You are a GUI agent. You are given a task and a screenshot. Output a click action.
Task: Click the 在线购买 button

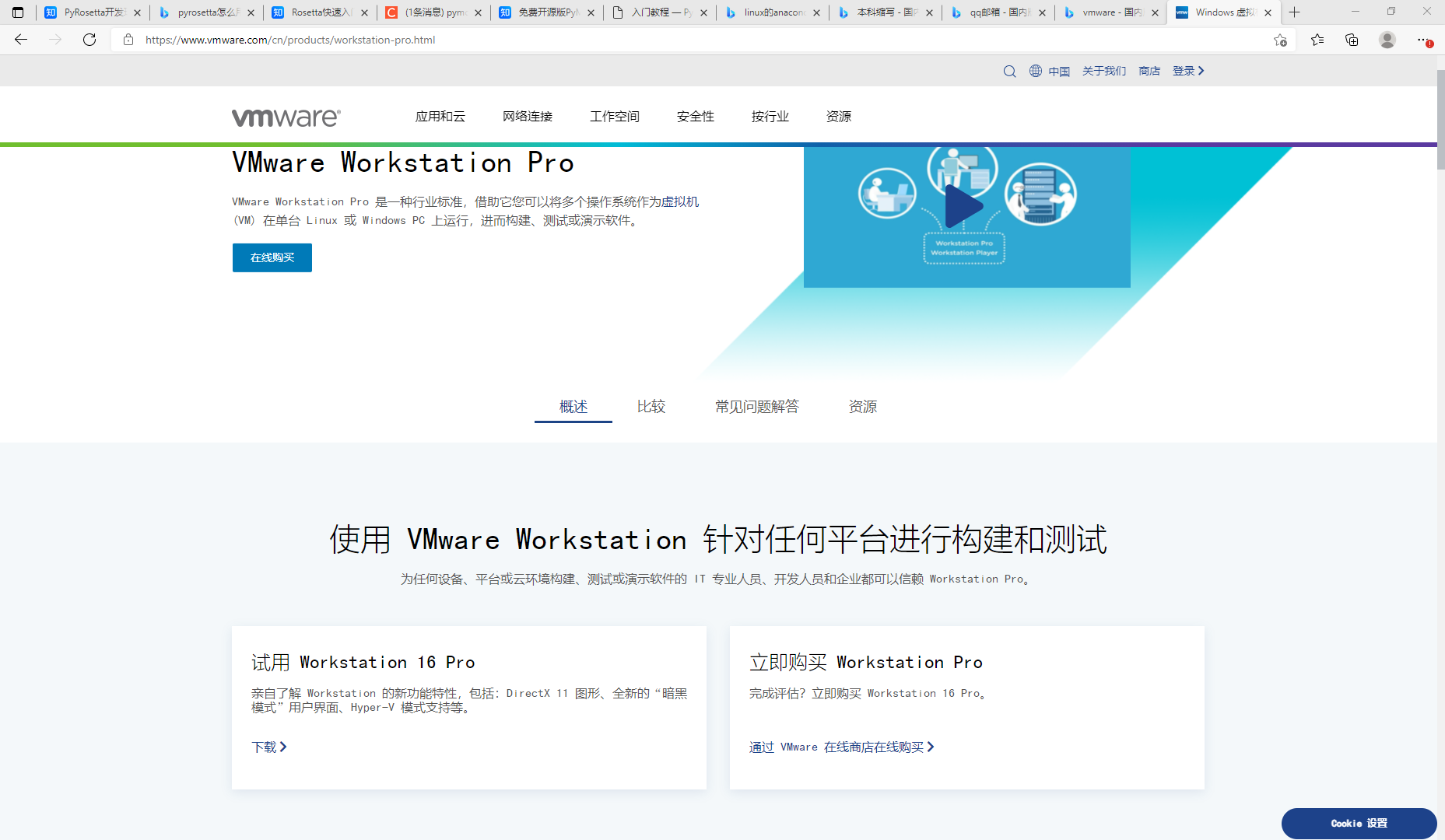(272, 257)
